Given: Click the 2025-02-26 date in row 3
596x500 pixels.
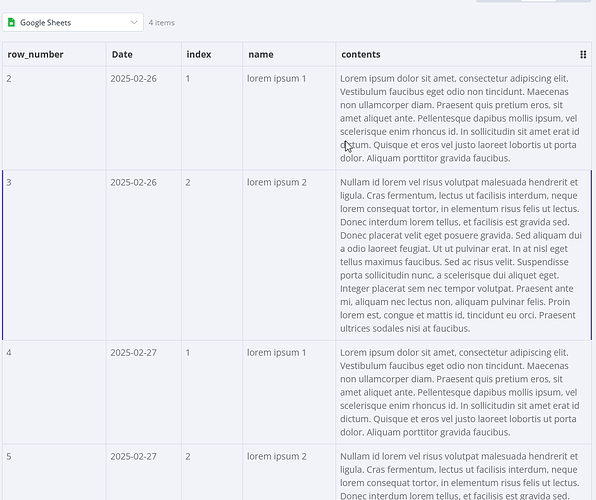Looking at the screenshot, I should pyautogui.click(x=133, y=183).
